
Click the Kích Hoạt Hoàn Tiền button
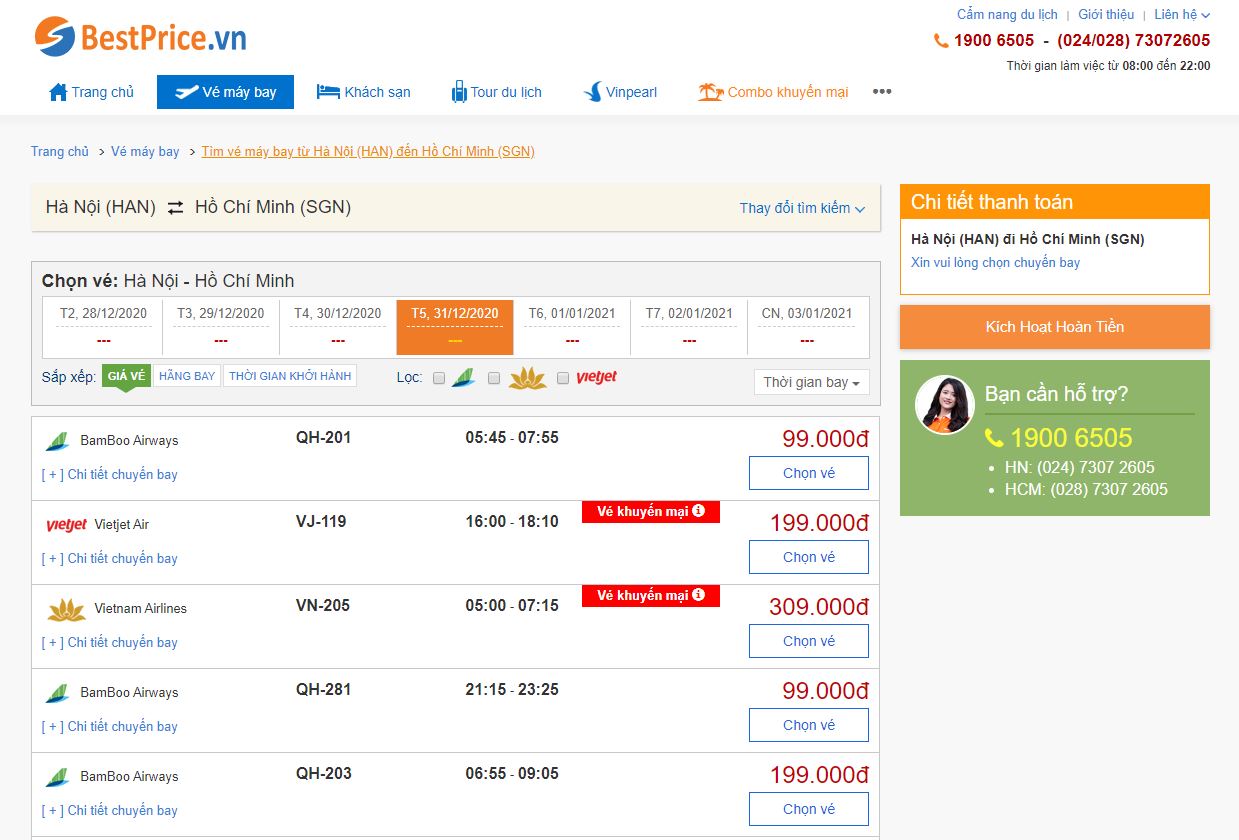coord(1055,327)
